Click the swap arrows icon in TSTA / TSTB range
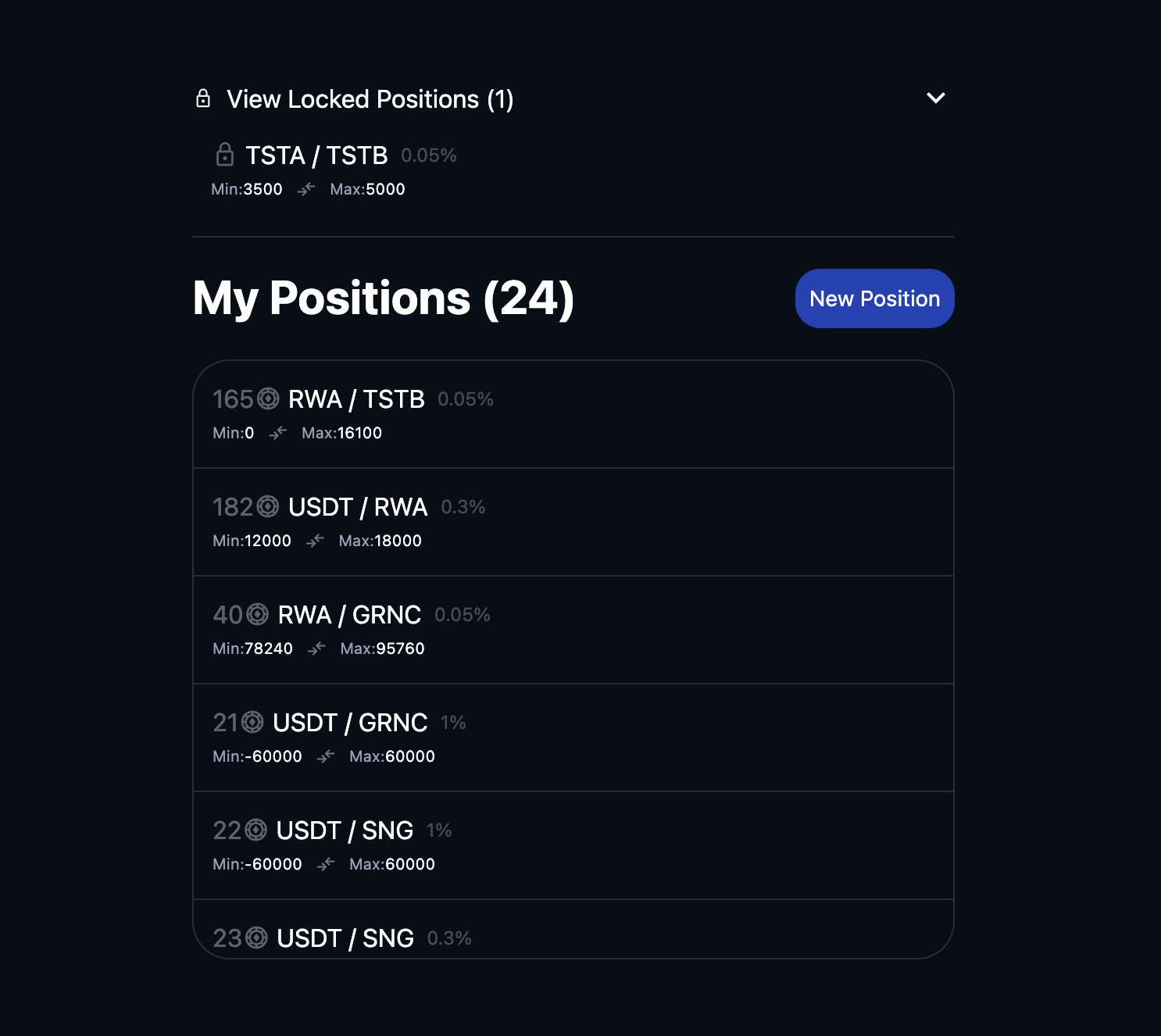The width and height of the screenshot is (1161, 1036). tap(306, 189)
